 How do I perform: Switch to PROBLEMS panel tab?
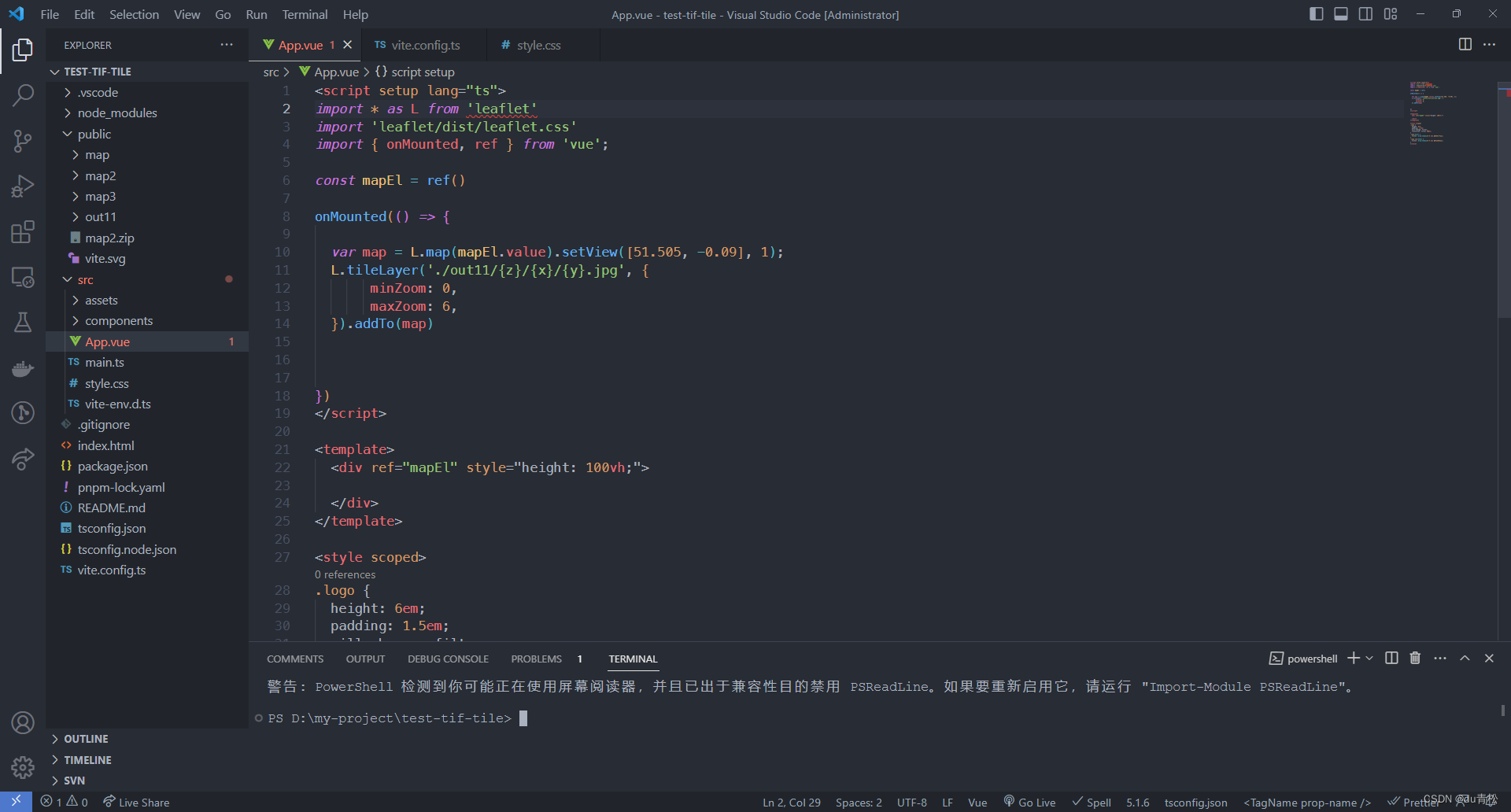coord(546,659)
